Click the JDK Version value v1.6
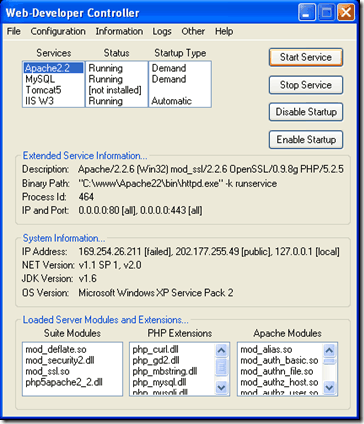Viewport: 364px width, 424px height. (x=88, y=279)
